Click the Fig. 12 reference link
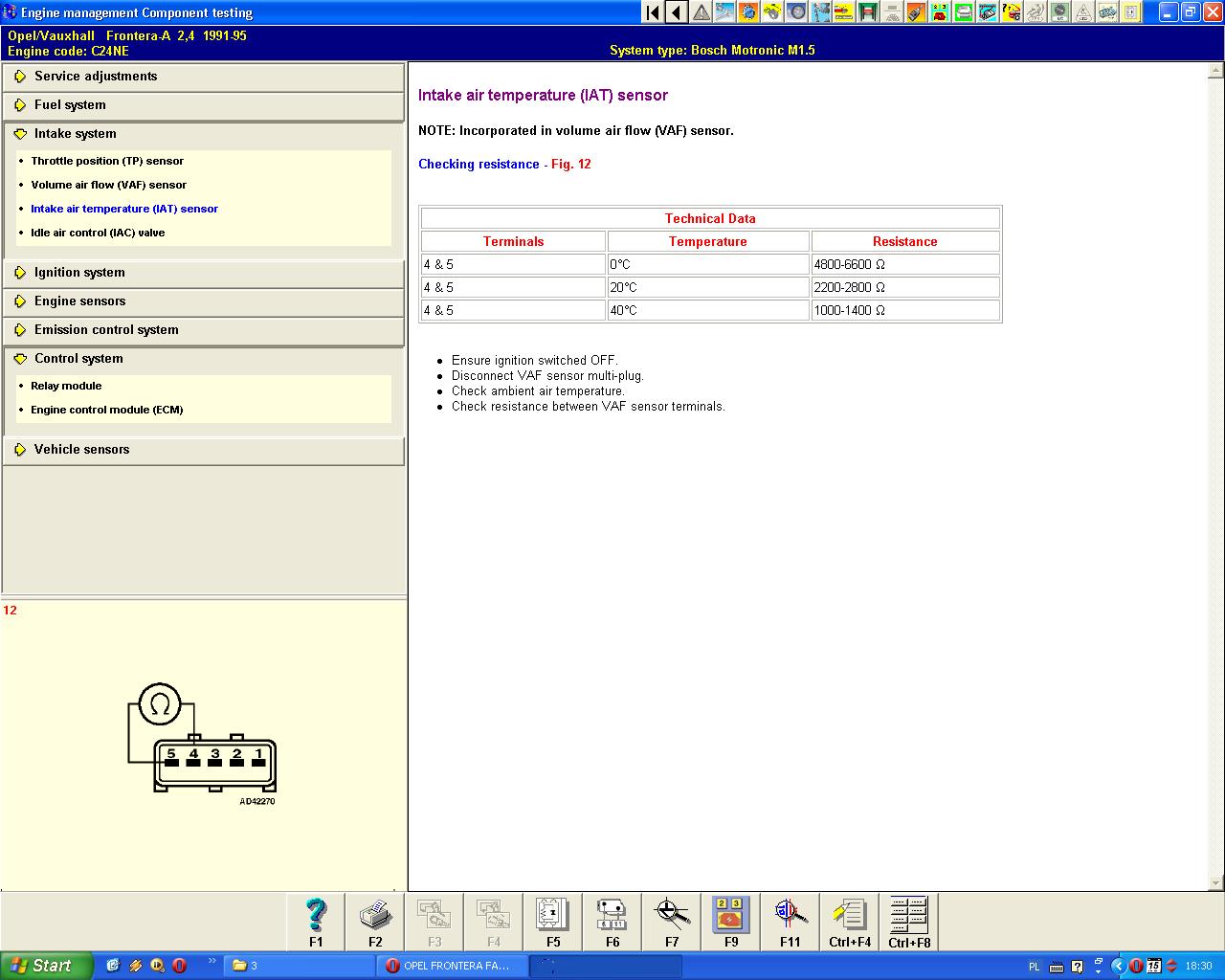This screenshot has width=1225, height=980. [571, 165]
